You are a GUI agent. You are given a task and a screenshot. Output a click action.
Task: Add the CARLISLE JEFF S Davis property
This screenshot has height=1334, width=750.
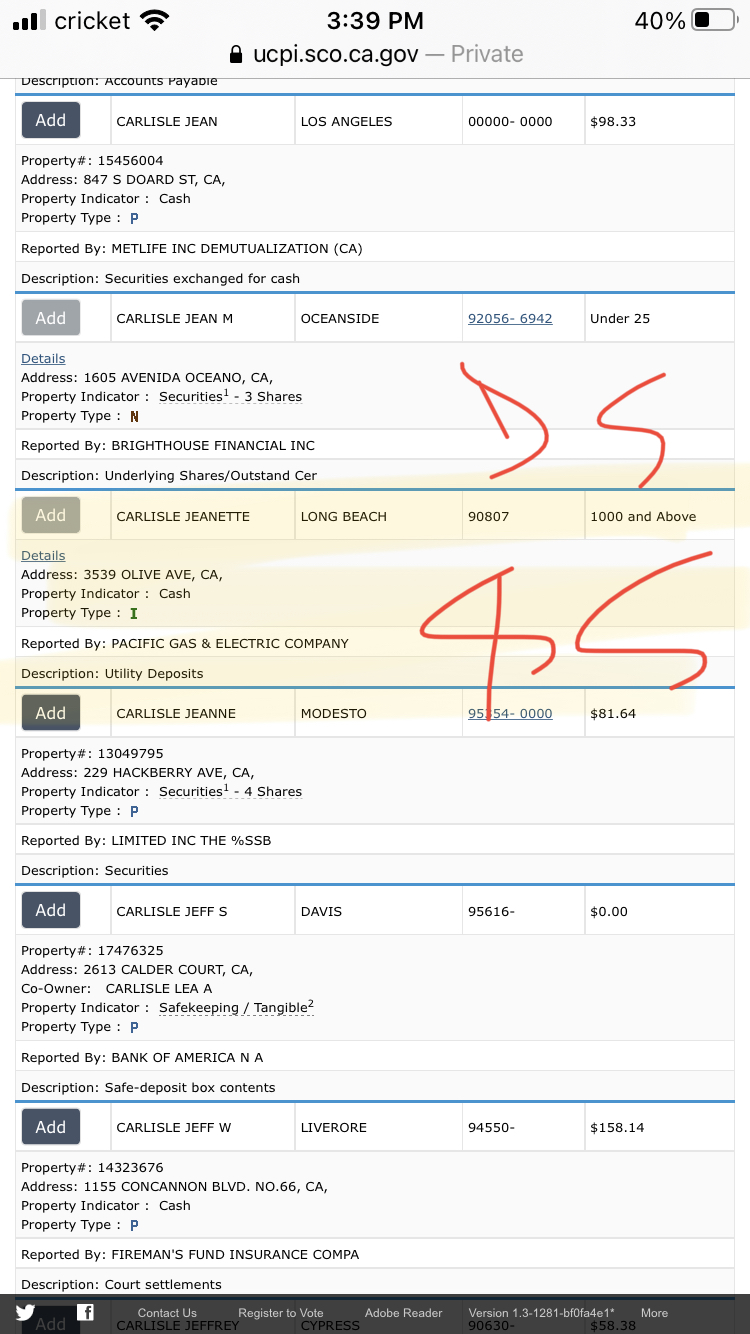(x=51, y=910)
